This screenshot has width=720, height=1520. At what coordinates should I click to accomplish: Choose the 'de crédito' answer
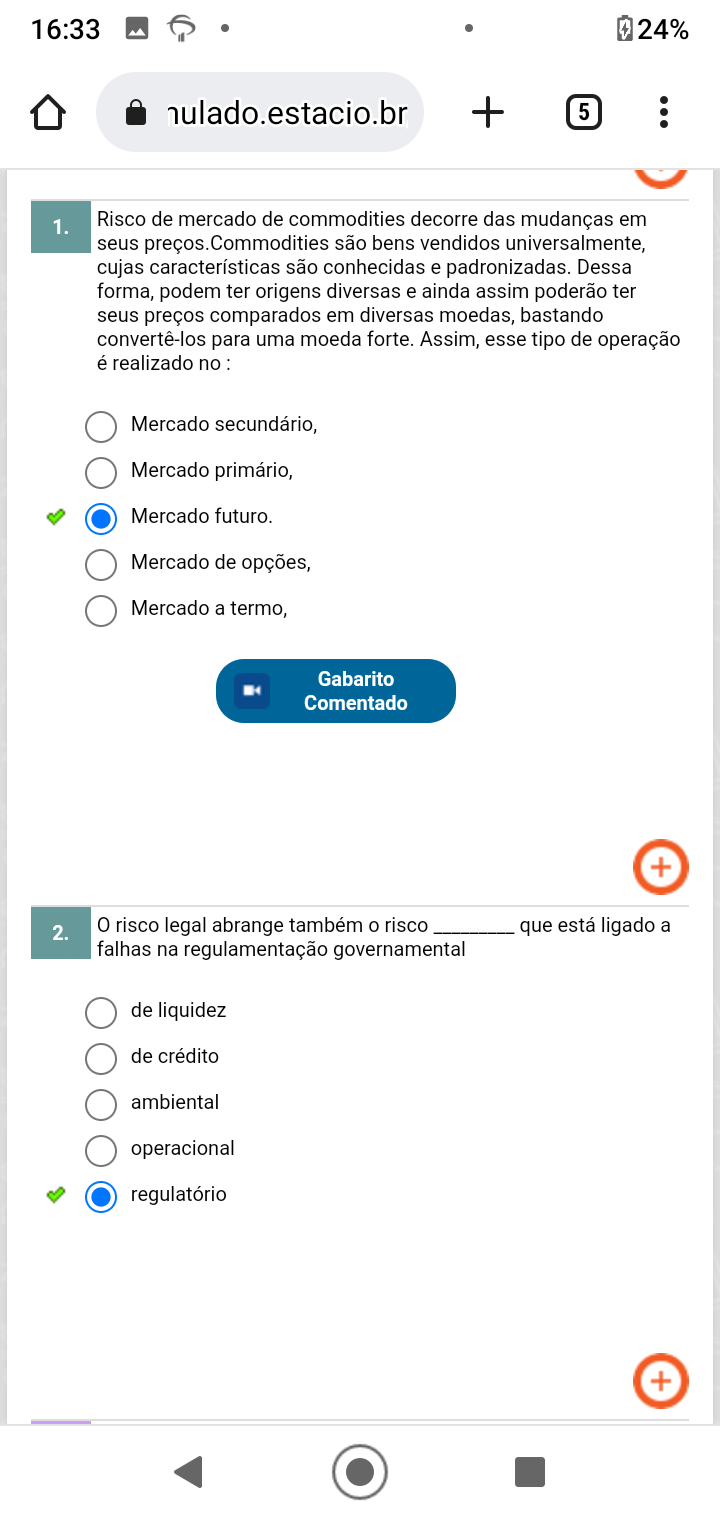[x=101, y=1057]
